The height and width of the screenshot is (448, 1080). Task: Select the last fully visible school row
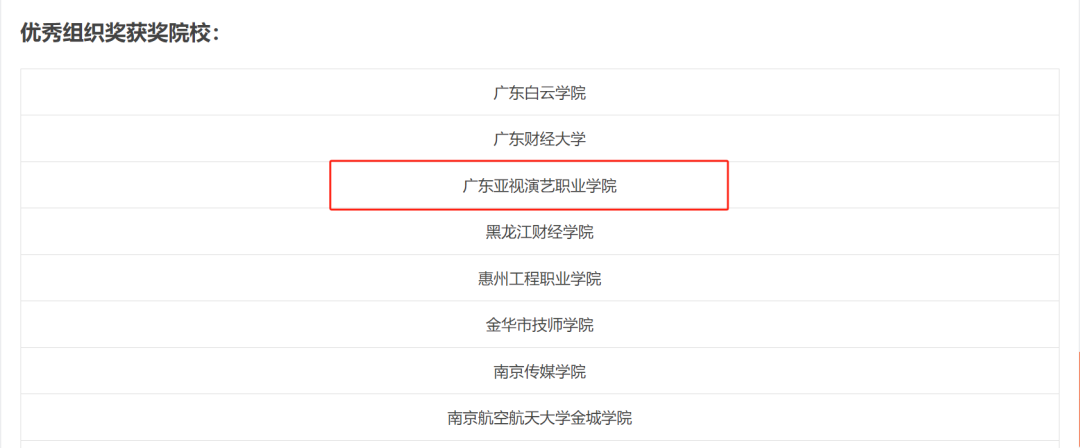[x=539, y=417]
